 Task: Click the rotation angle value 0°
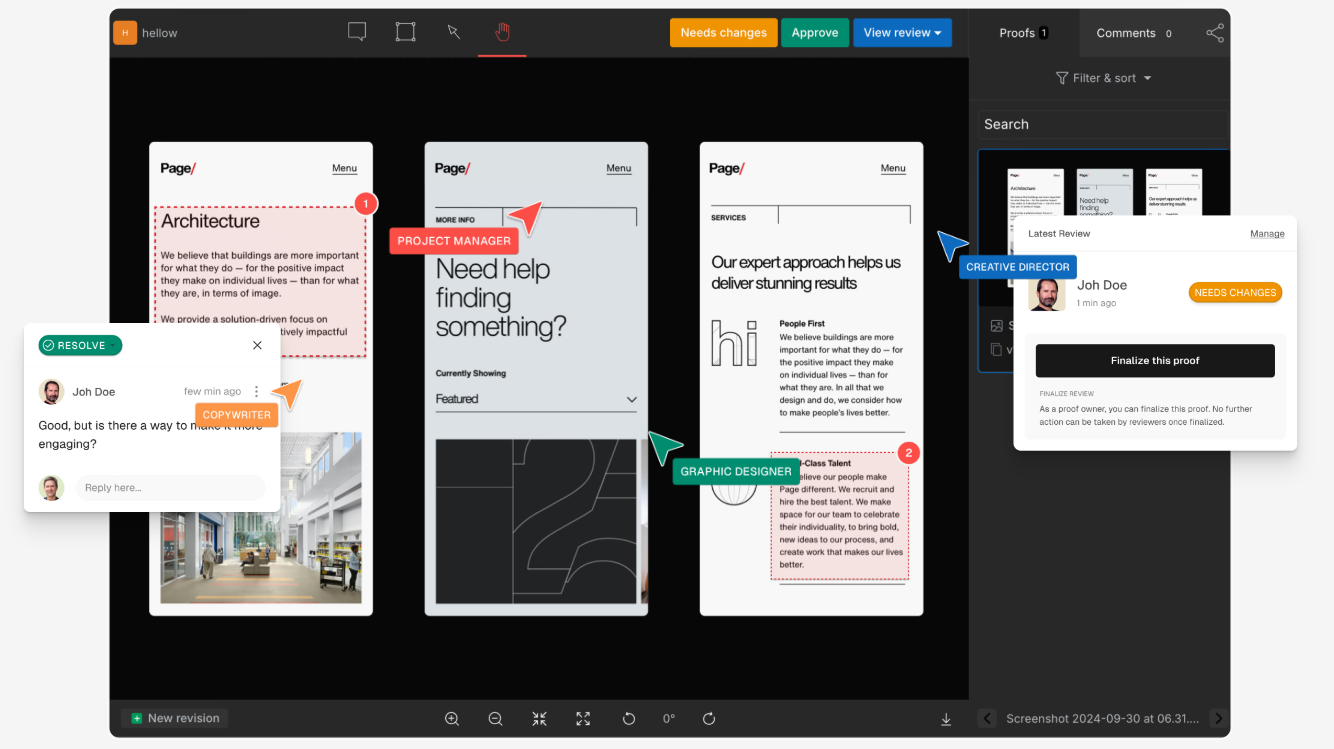[x=669, y=718]
